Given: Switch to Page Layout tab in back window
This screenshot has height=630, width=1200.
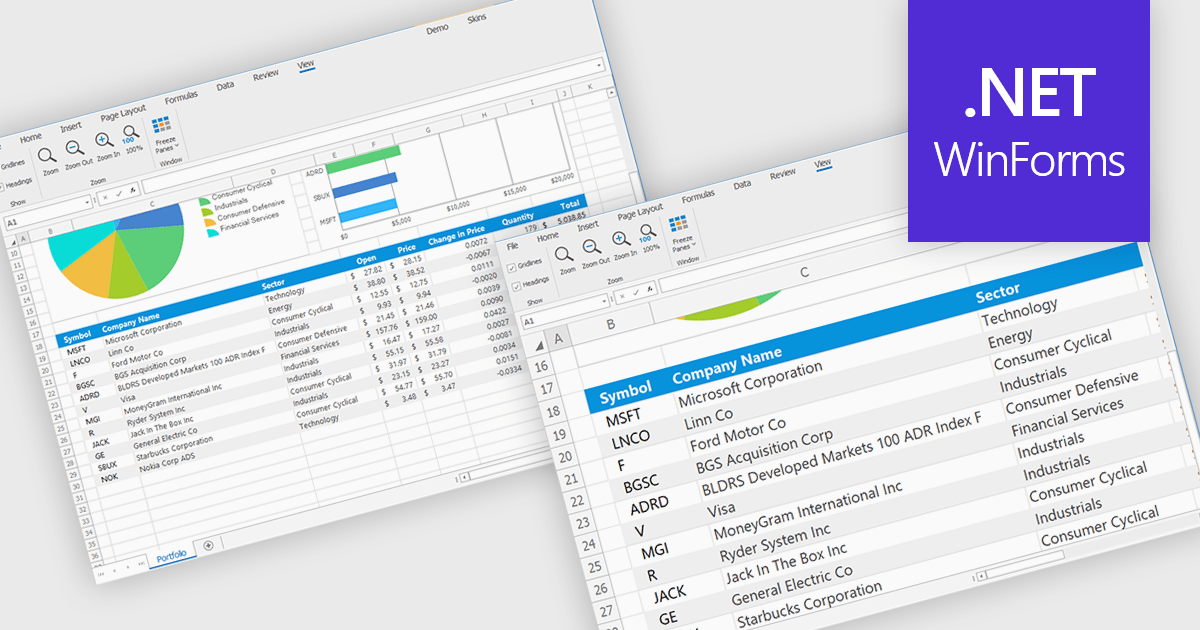Looking at the screenshot, I should pos(123,112).
